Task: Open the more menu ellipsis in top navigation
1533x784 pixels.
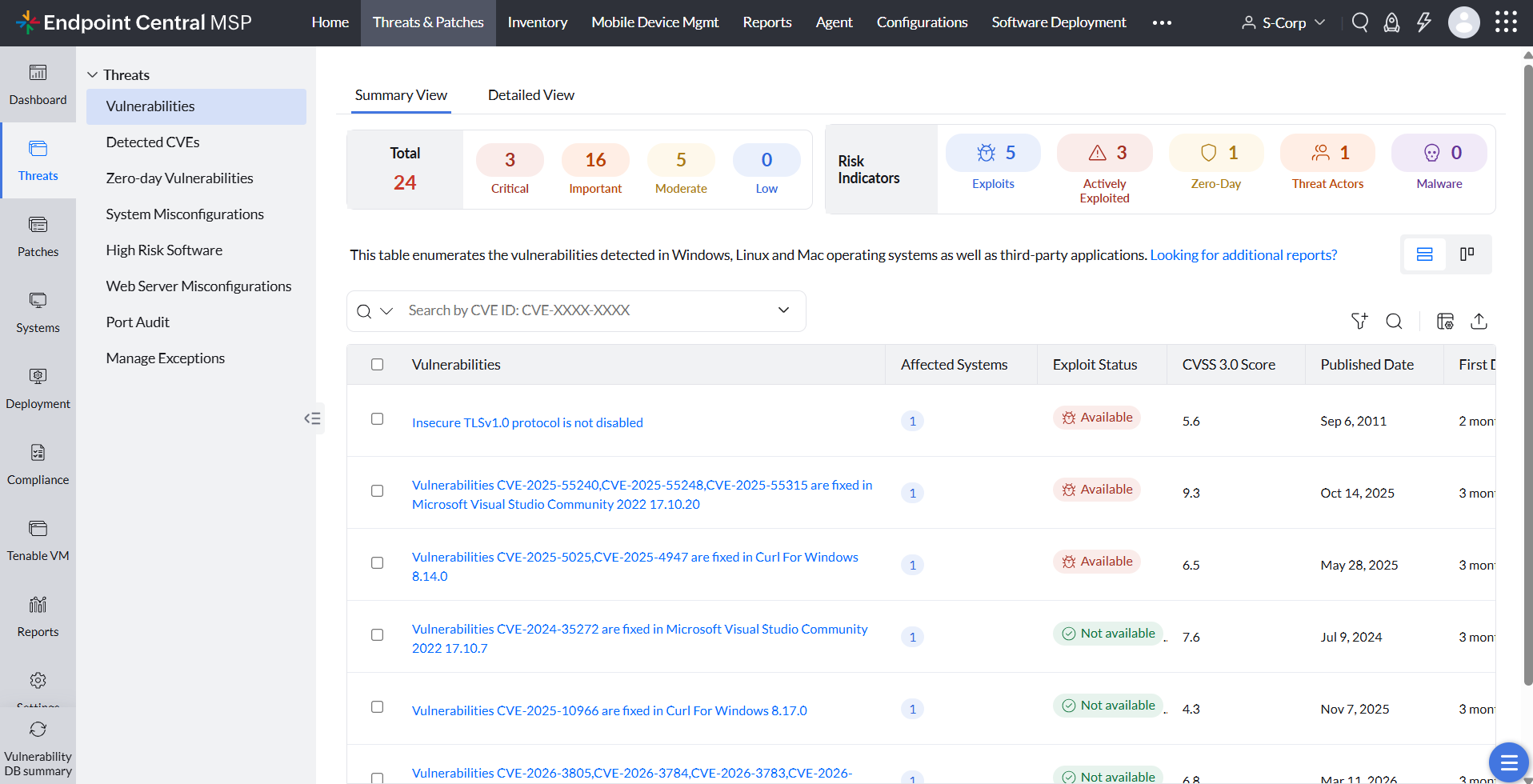Action: [x=1162, y=22]
